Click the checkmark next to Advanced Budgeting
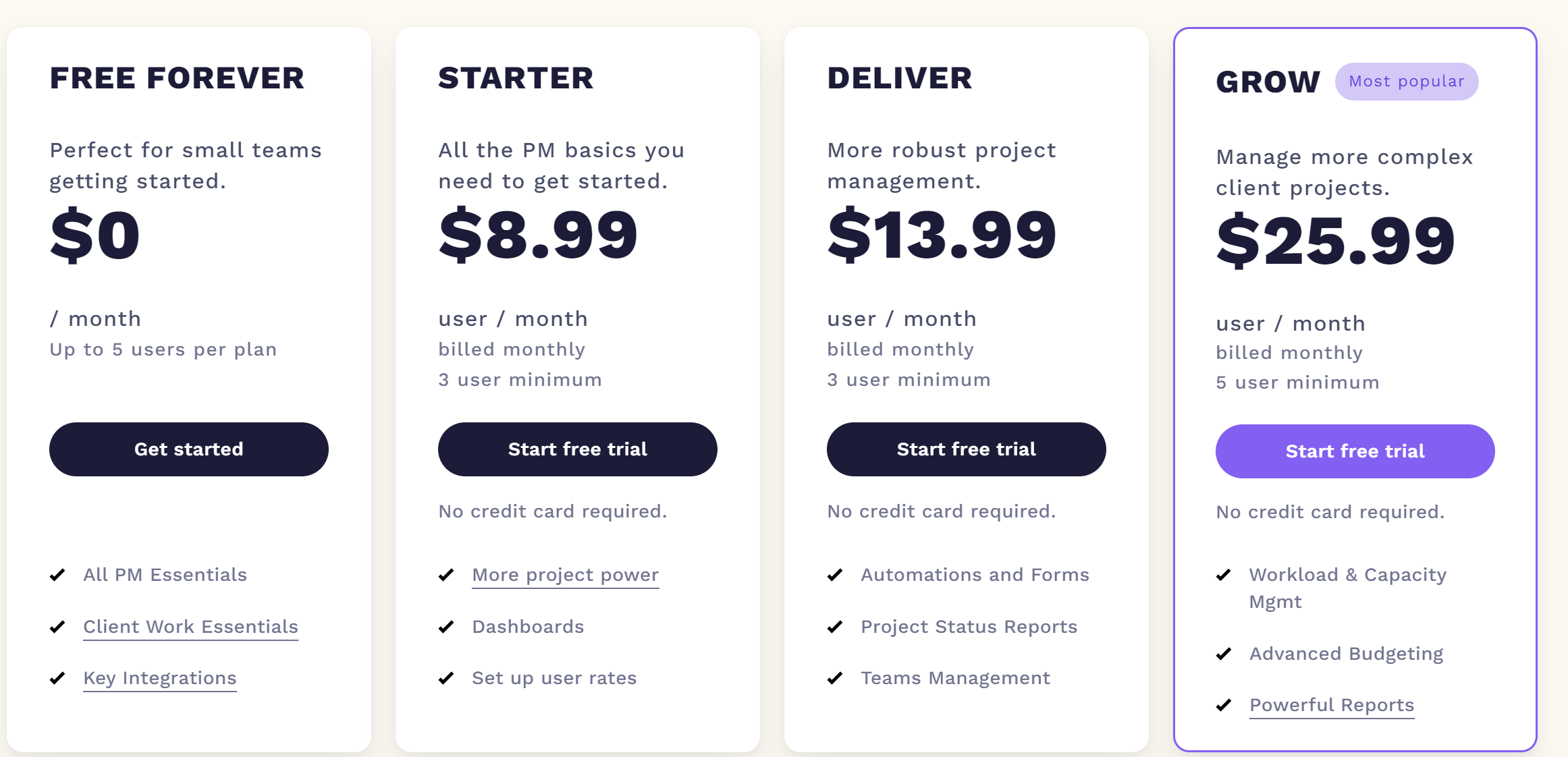The width and height of the screenshot is (1568, 757). point(1224,654)
